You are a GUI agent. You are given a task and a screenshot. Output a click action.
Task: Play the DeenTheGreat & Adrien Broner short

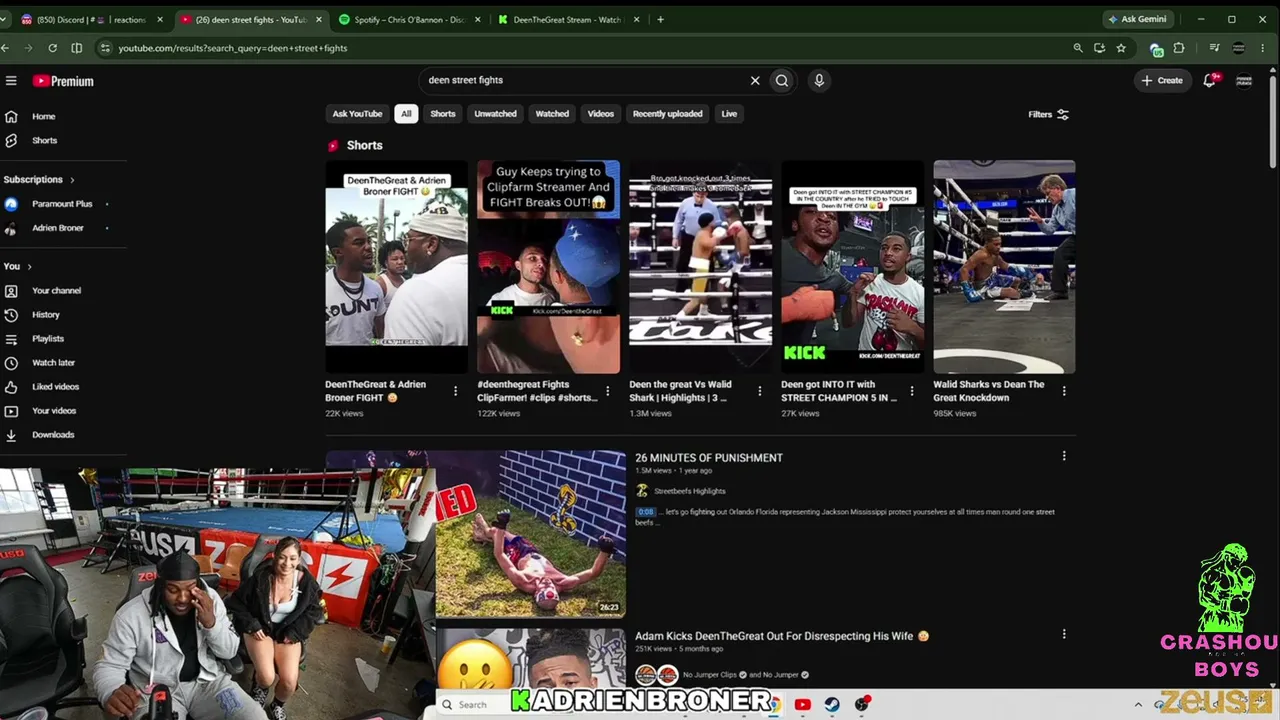(396, 267)
